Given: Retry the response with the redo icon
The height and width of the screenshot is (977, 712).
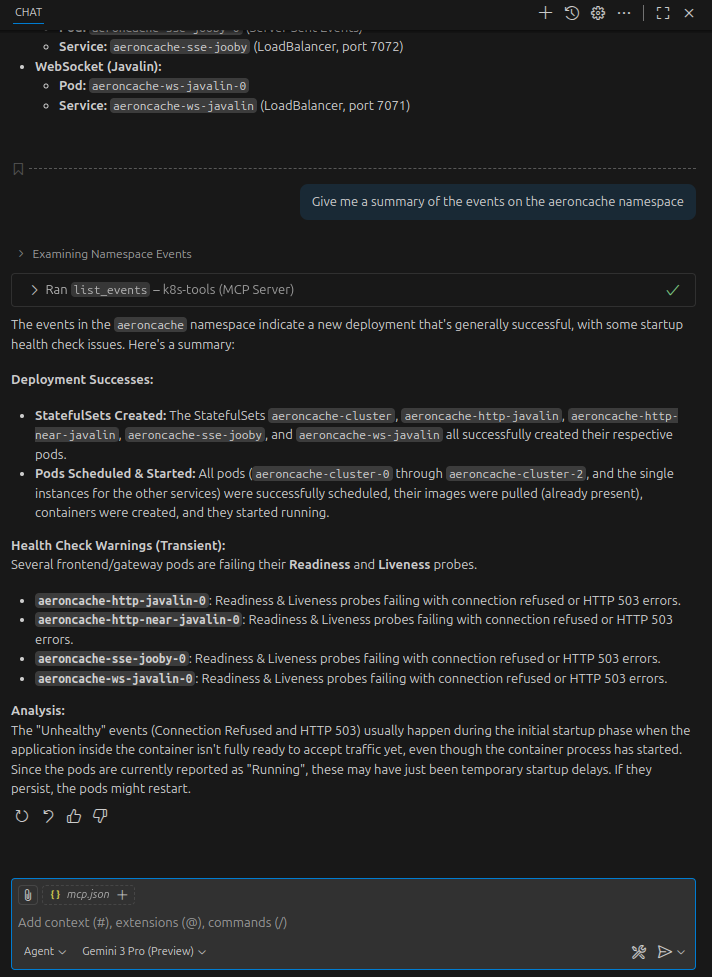Looking at the screenshot, I should pos(22,816).
